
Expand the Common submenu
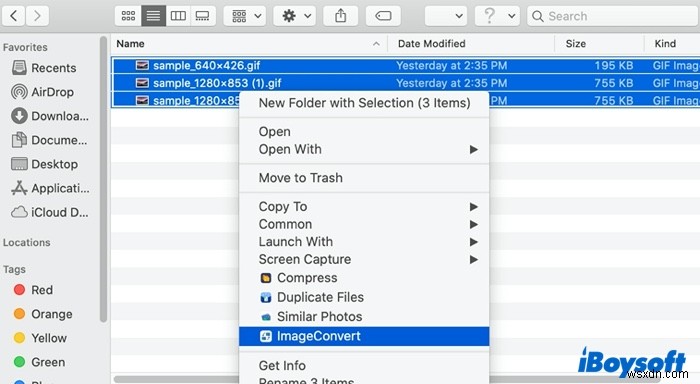[364, 224]
